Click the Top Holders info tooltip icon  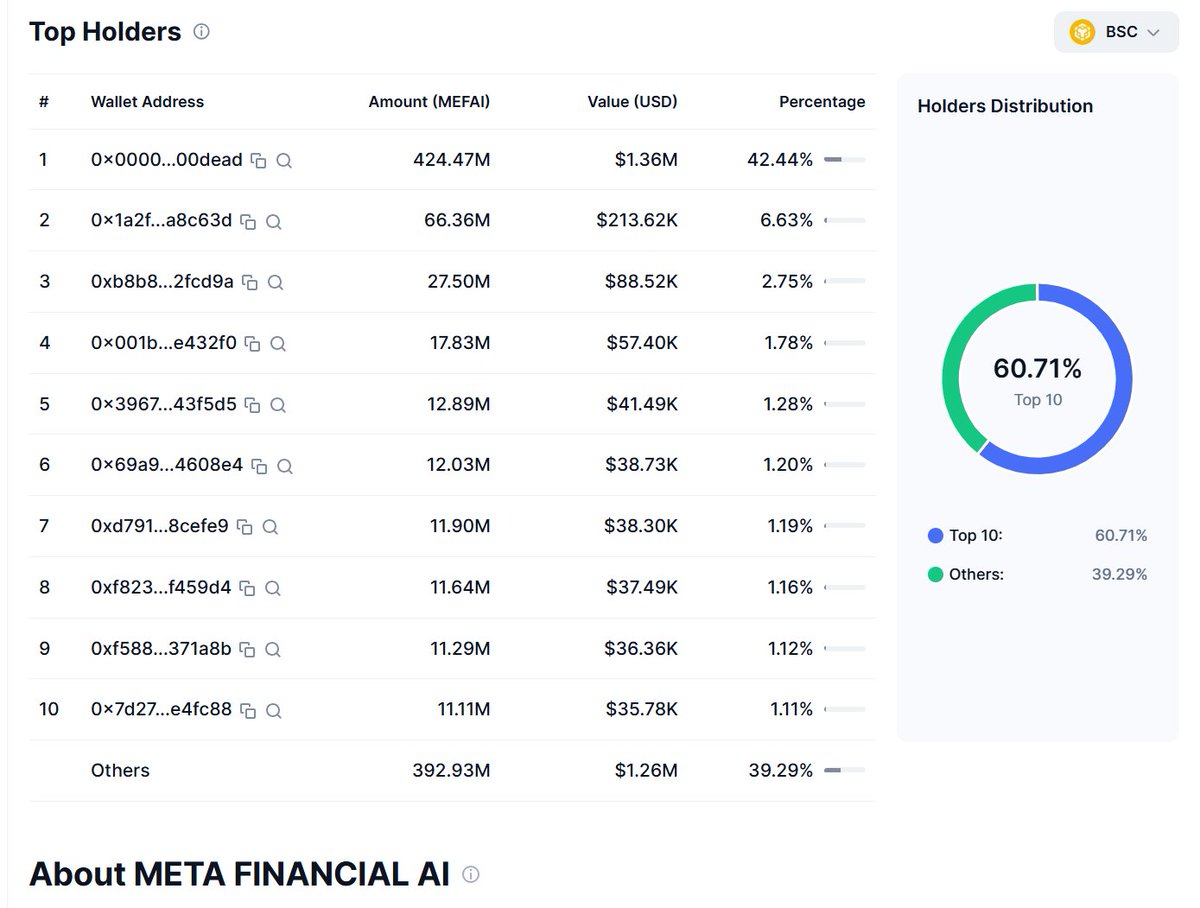201,31
